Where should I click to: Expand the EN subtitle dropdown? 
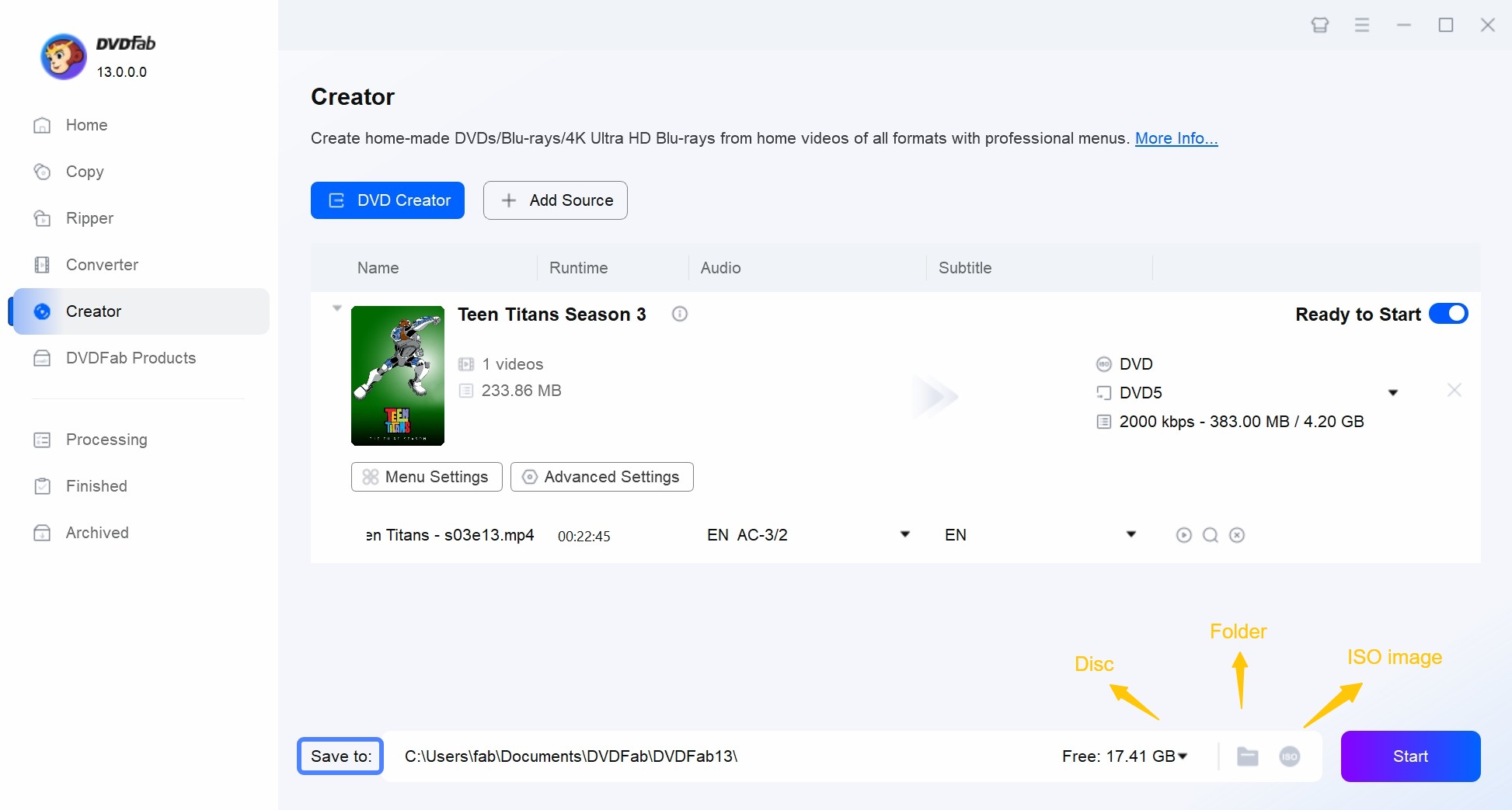(x=1131, y=535)
